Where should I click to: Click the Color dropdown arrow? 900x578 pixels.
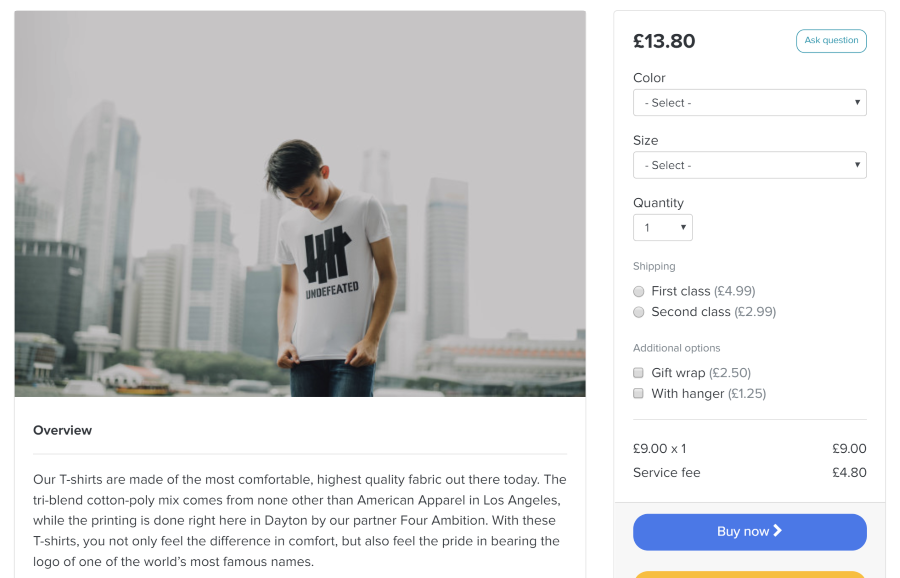click(x=857, y=103)
